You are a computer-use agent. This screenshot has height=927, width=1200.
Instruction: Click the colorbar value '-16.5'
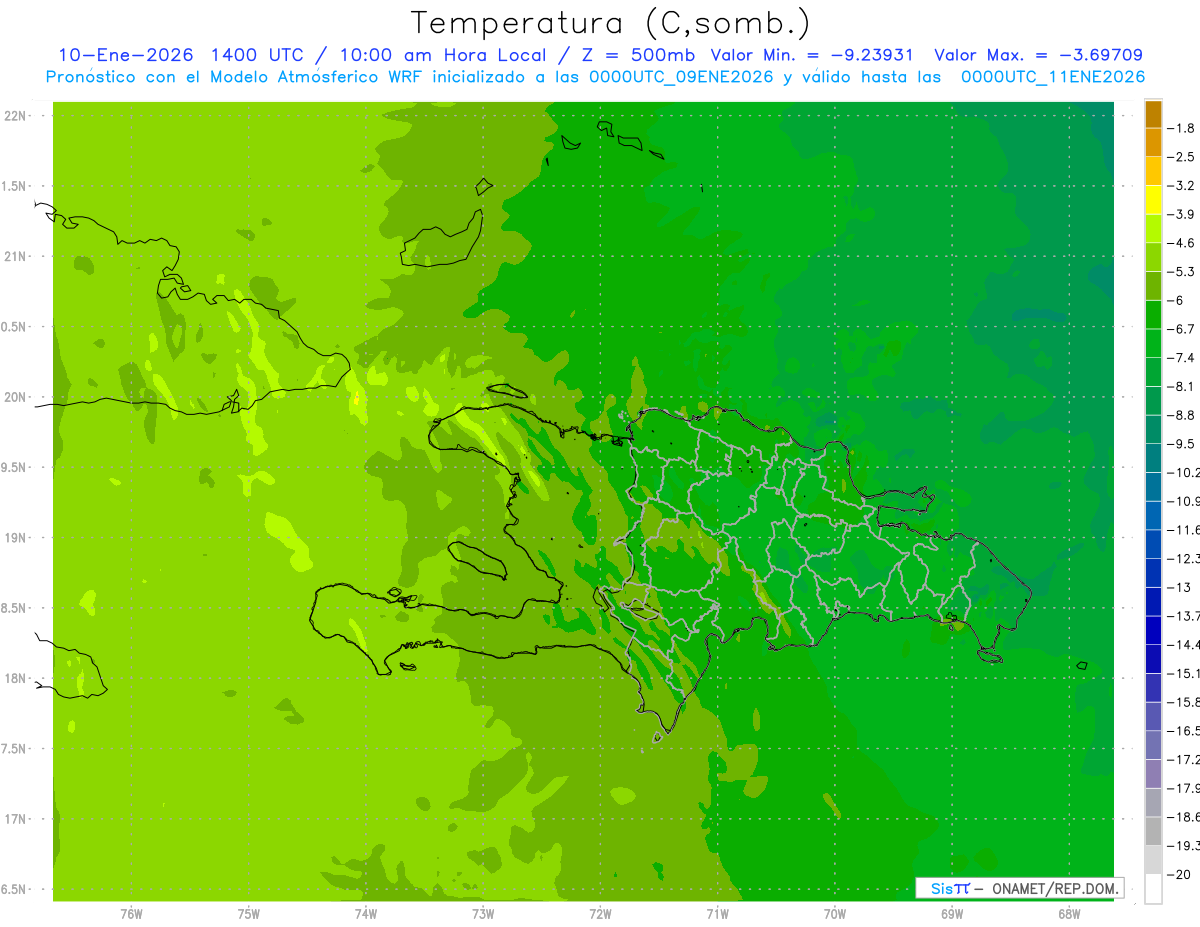tap(1183, 730)
